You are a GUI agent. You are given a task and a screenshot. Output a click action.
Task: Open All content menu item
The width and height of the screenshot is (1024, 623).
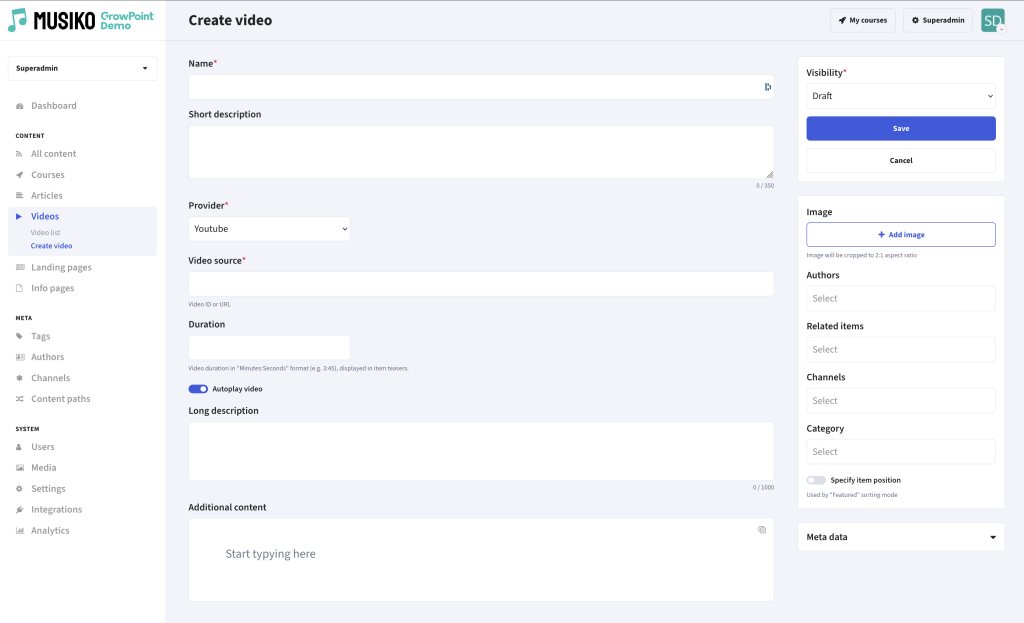click(54, 154)
